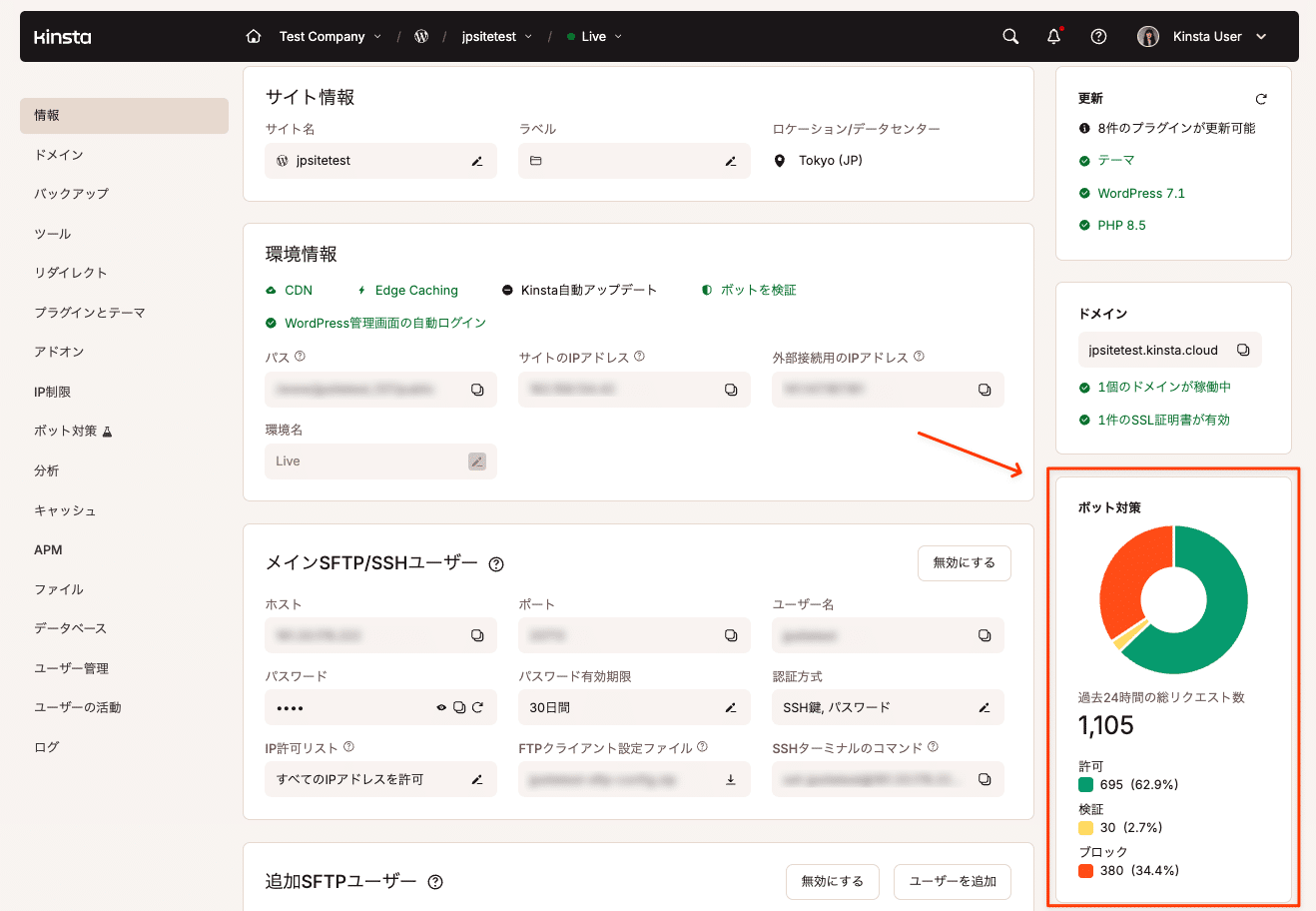Open the help question-mark icon in header

pyautogui.click(x=1098, y=36)
